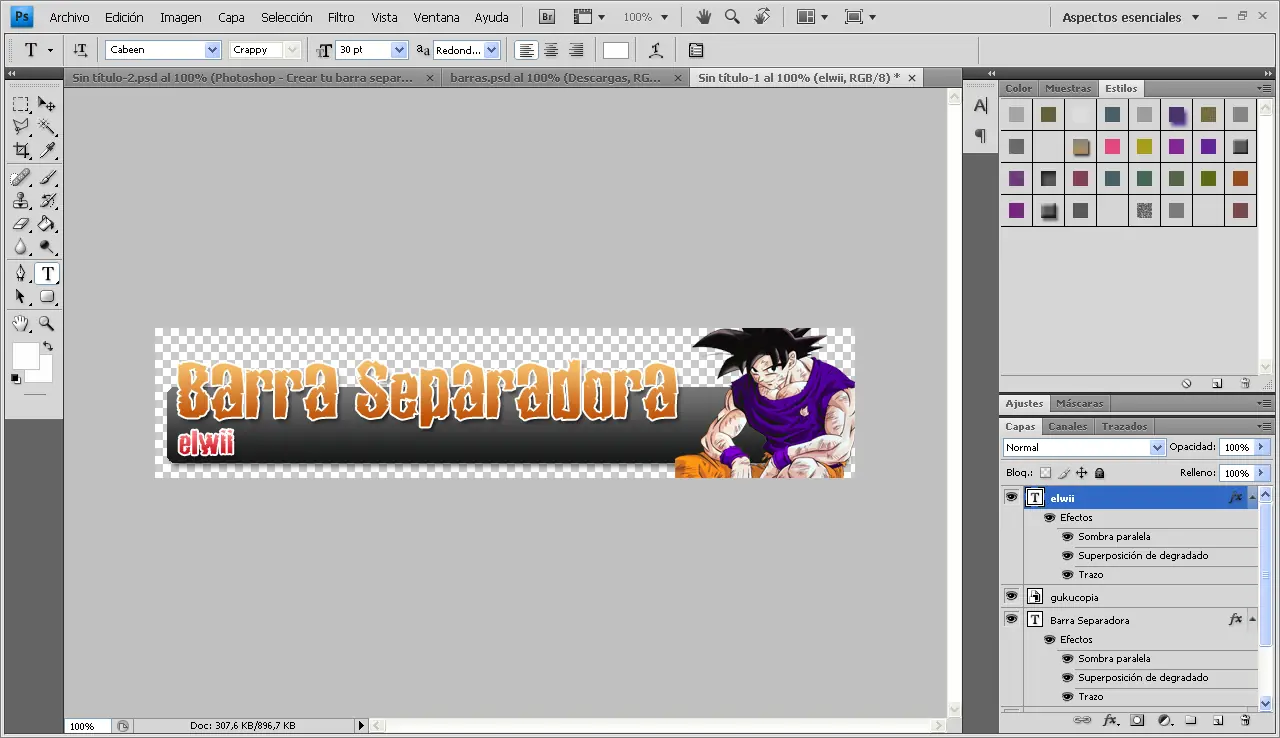1280x738 pixels.
Task: Add a layer style with fx button
Action: click(1110, 720)
